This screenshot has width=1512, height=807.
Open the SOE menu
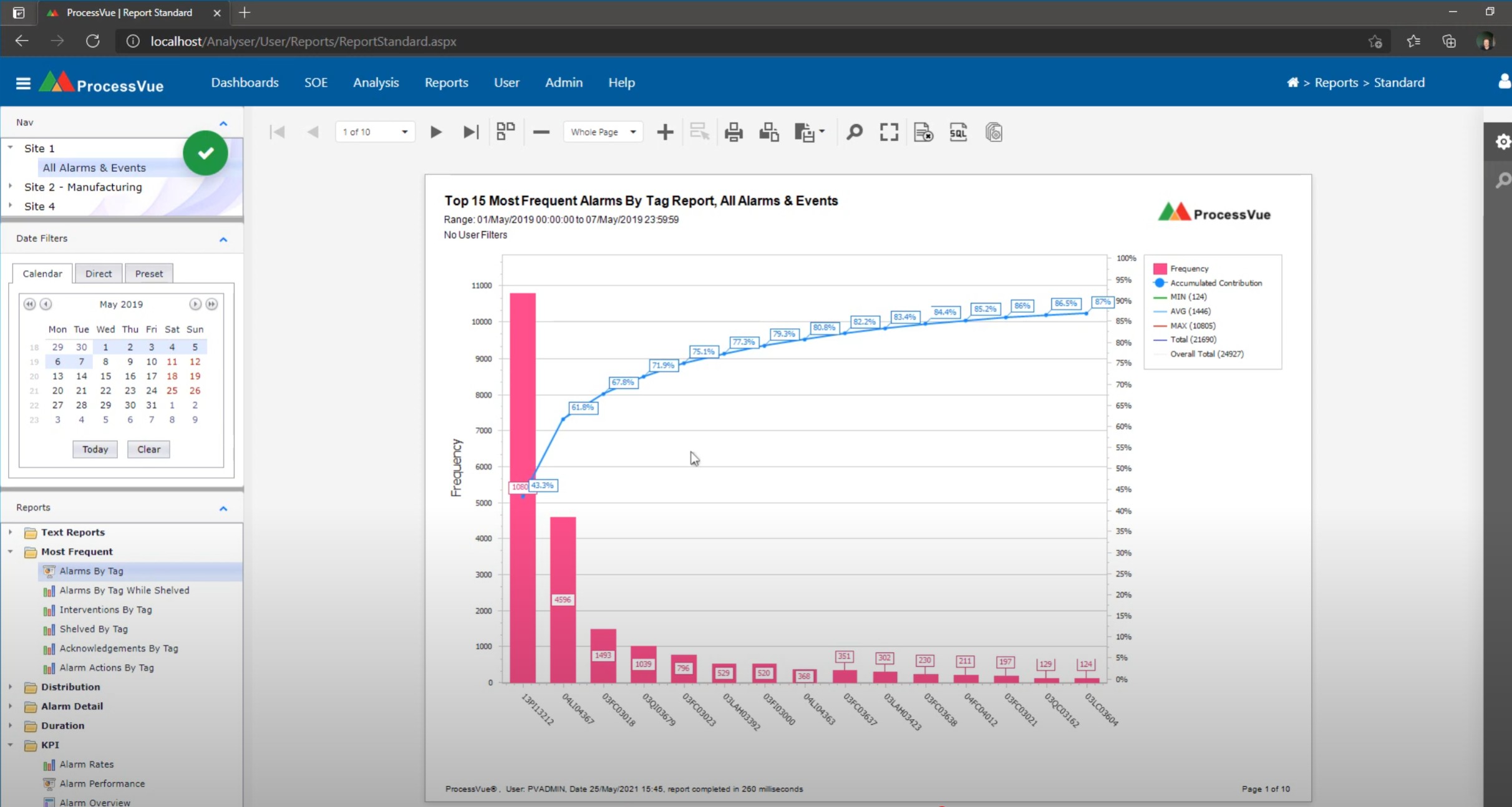(x=316, y=82)
